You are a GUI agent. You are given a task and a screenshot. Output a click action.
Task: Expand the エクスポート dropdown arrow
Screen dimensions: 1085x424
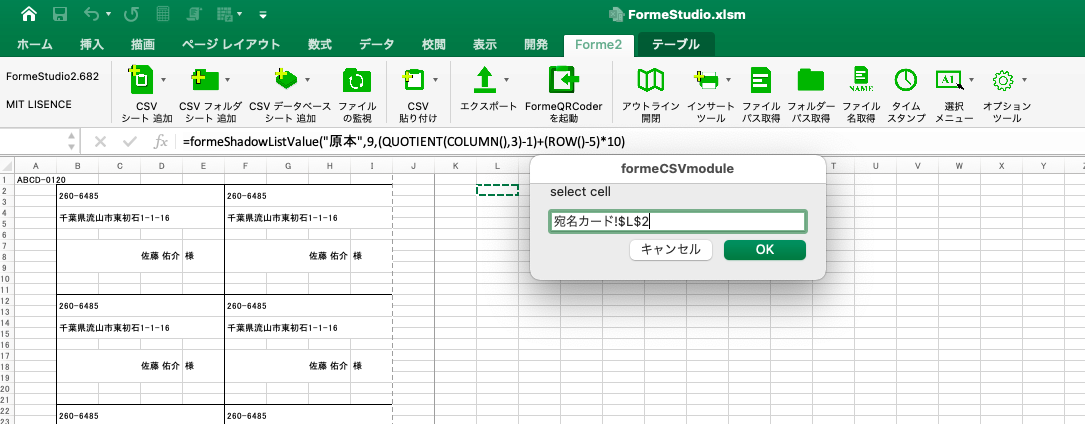tap(506, 79)
